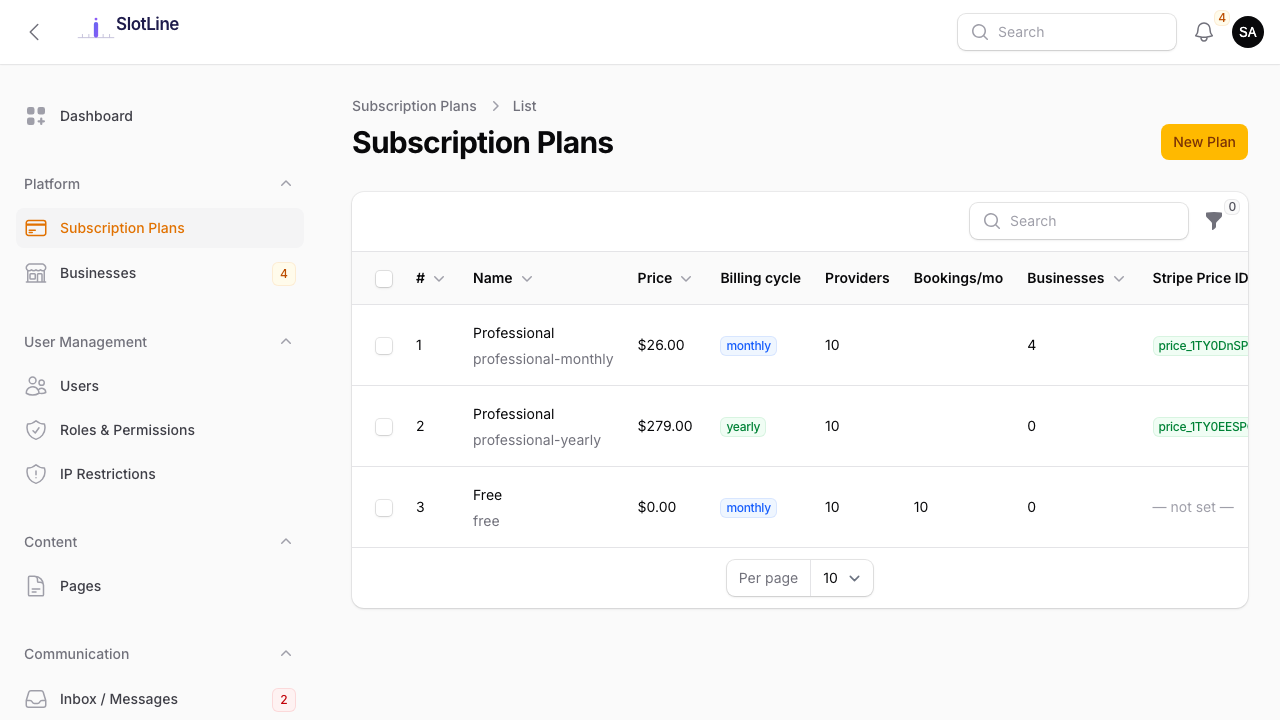
Task: Click the Pages document icon
Action: [x=36, y=586]
